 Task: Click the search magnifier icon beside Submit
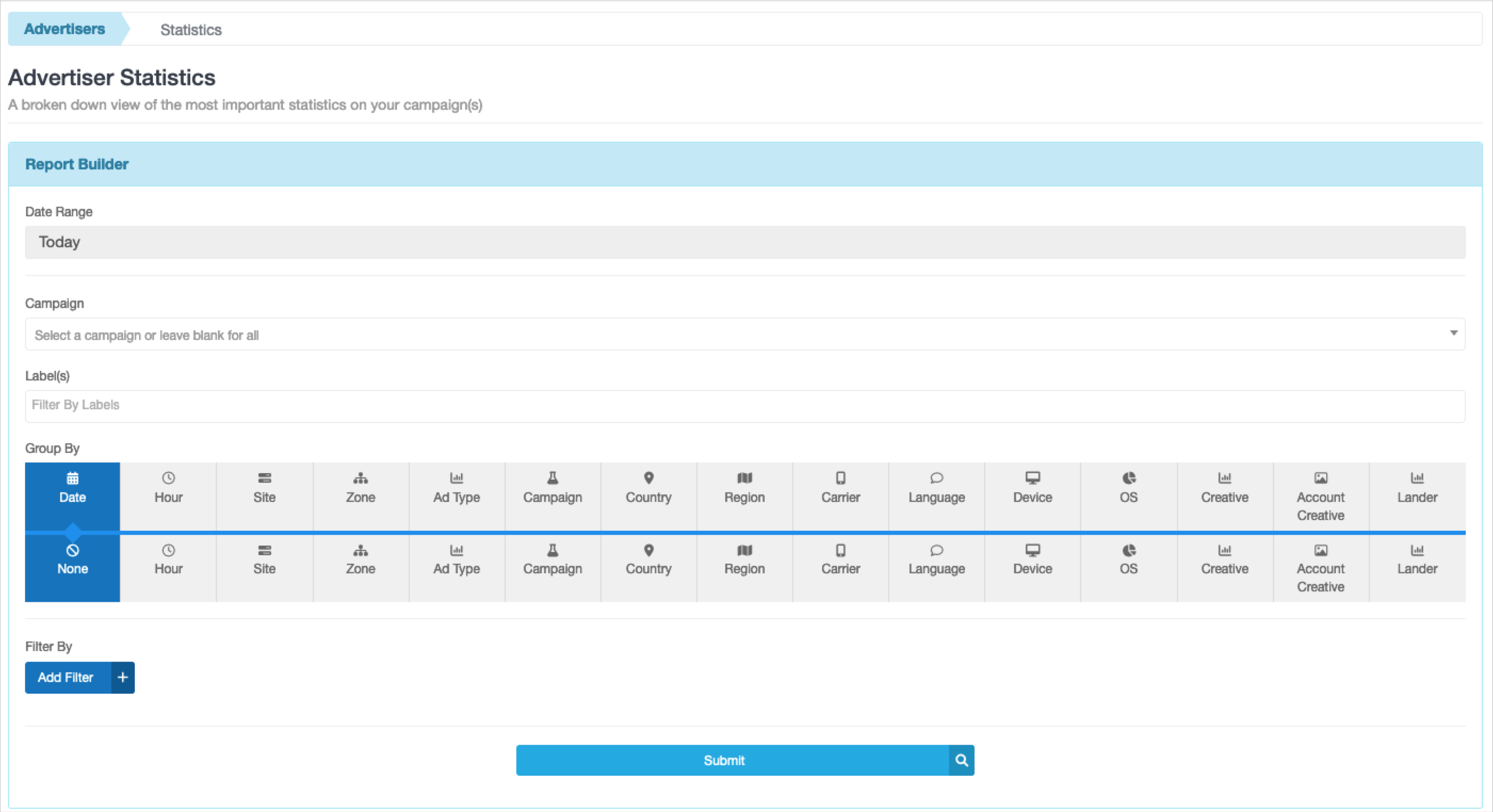(961, 760)
